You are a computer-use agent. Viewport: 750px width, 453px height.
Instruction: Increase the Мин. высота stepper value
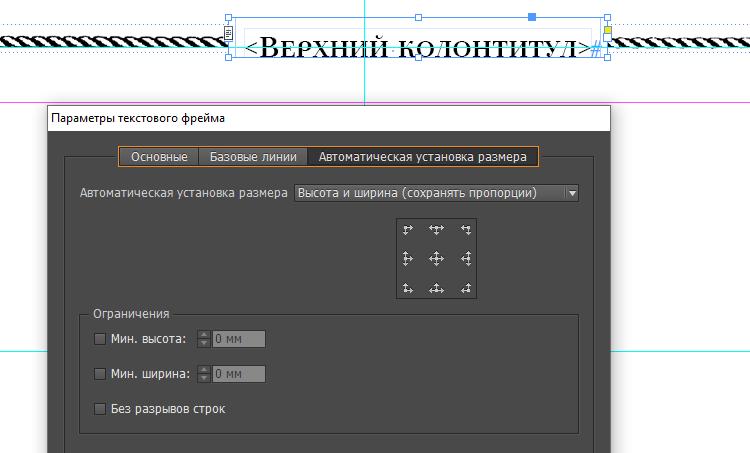(x=204, y=335)
